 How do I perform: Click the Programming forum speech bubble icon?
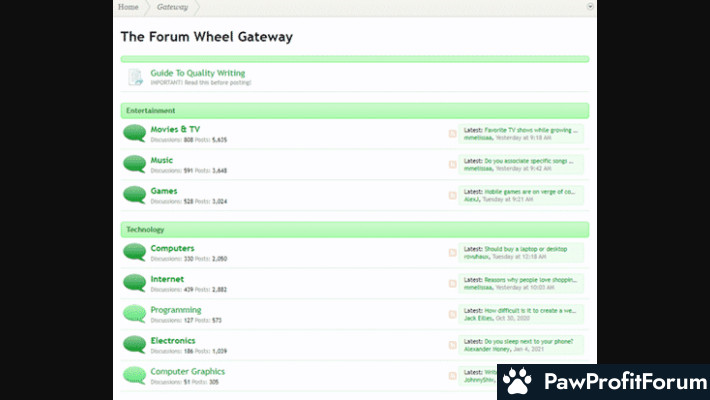click(134, 314)
